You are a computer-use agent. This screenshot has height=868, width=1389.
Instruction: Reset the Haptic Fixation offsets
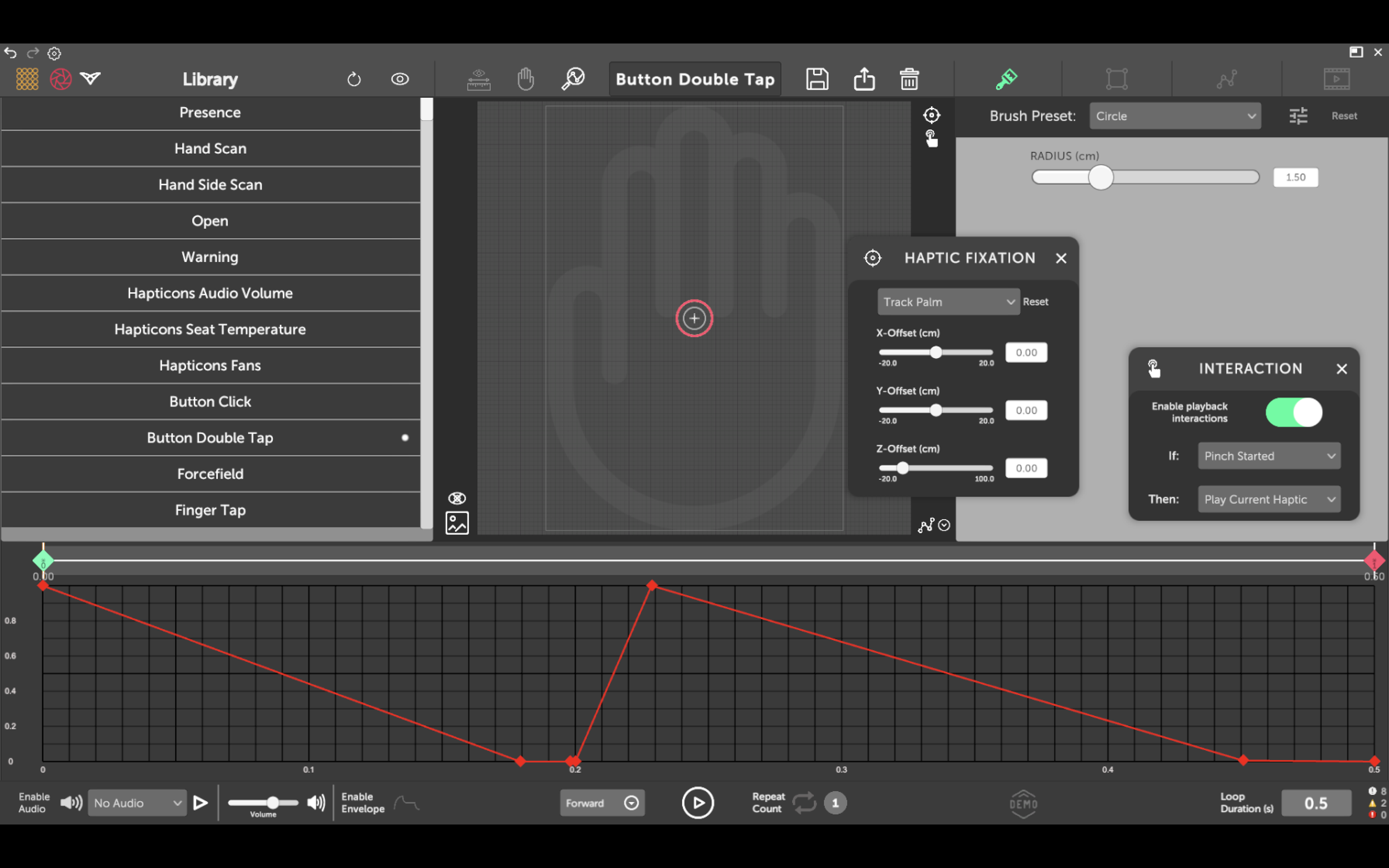click(x=1035, y=302)
